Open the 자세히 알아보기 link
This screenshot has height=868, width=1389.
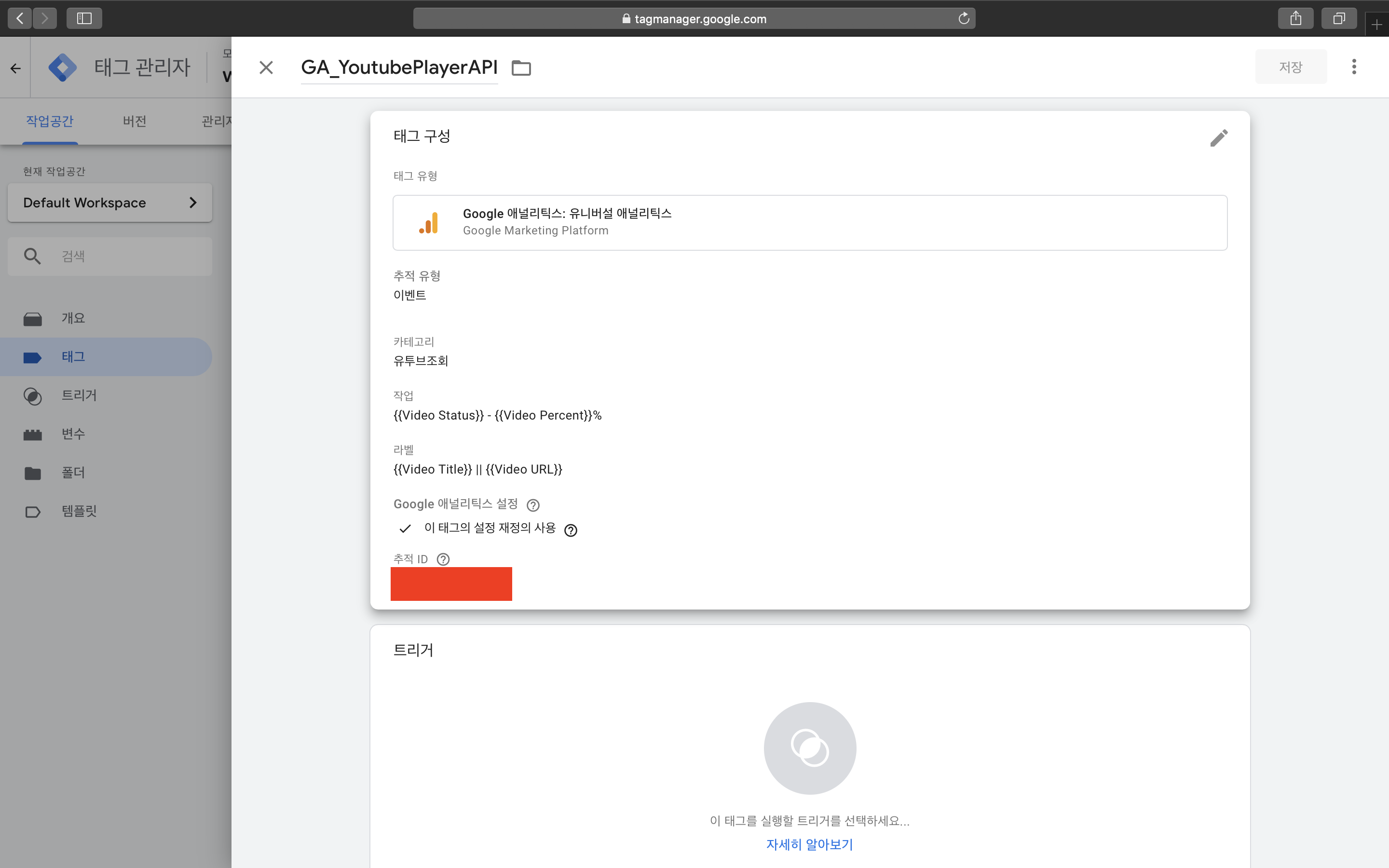click(809, 844)
